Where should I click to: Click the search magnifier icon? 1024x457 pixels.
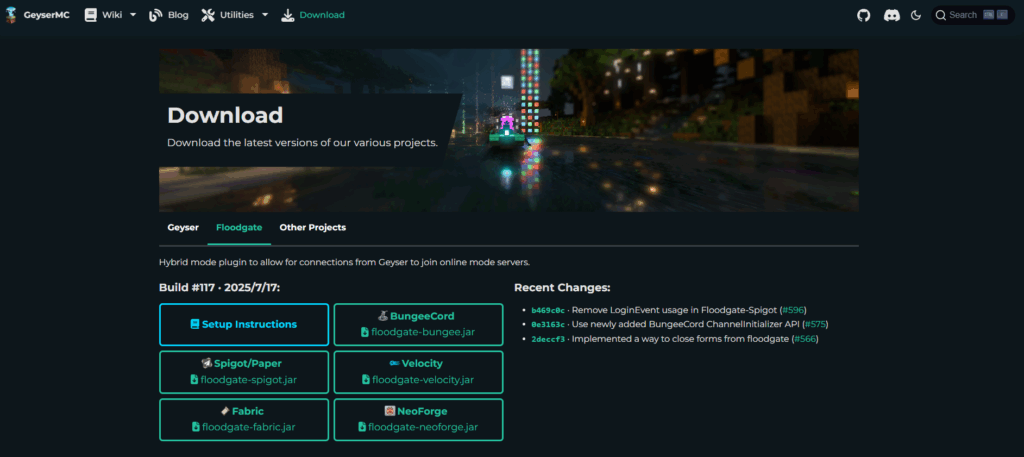point(941,15)
